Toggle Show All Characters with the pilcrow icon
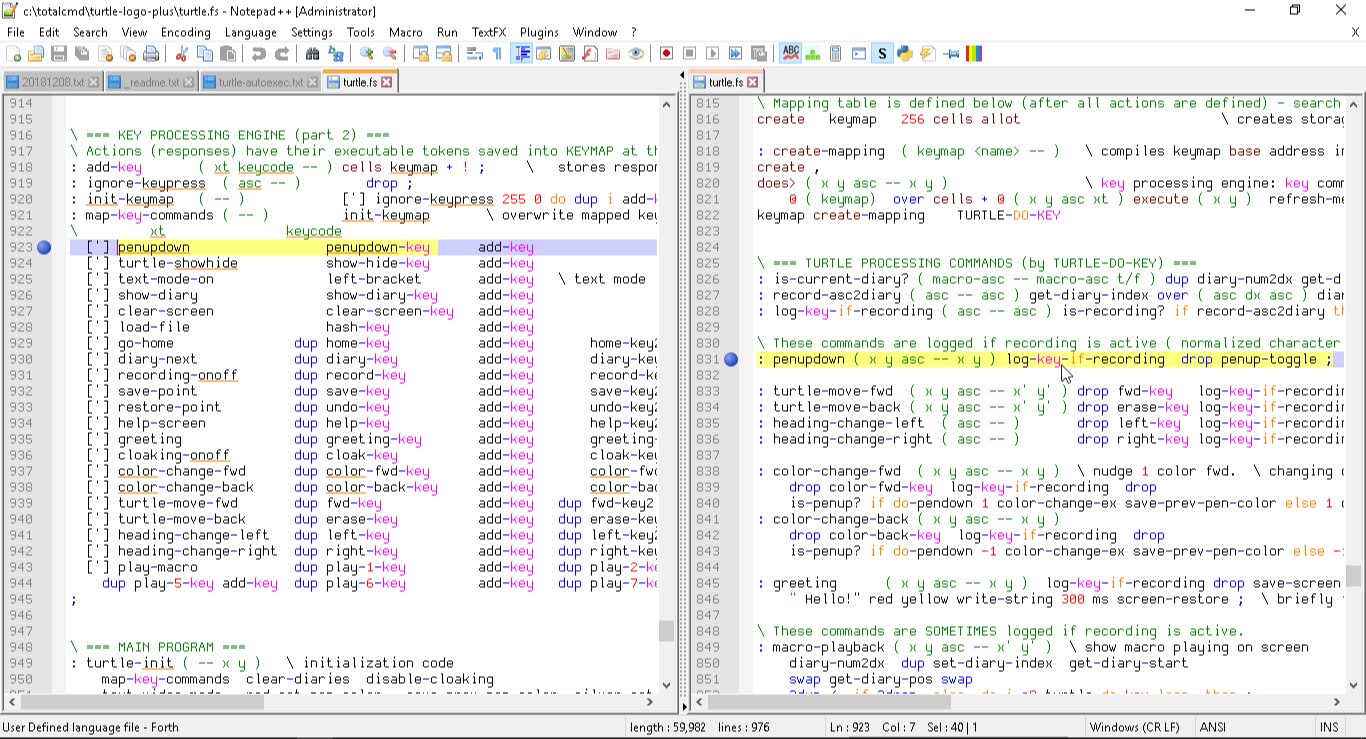This screenshot has height=739, width=1366. click(x=495, y=55)
